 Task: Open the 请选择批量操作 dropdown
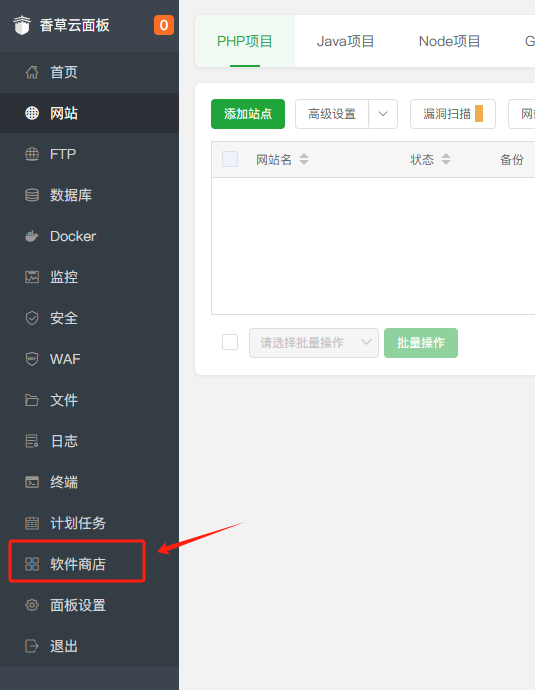tap(314, 343)
